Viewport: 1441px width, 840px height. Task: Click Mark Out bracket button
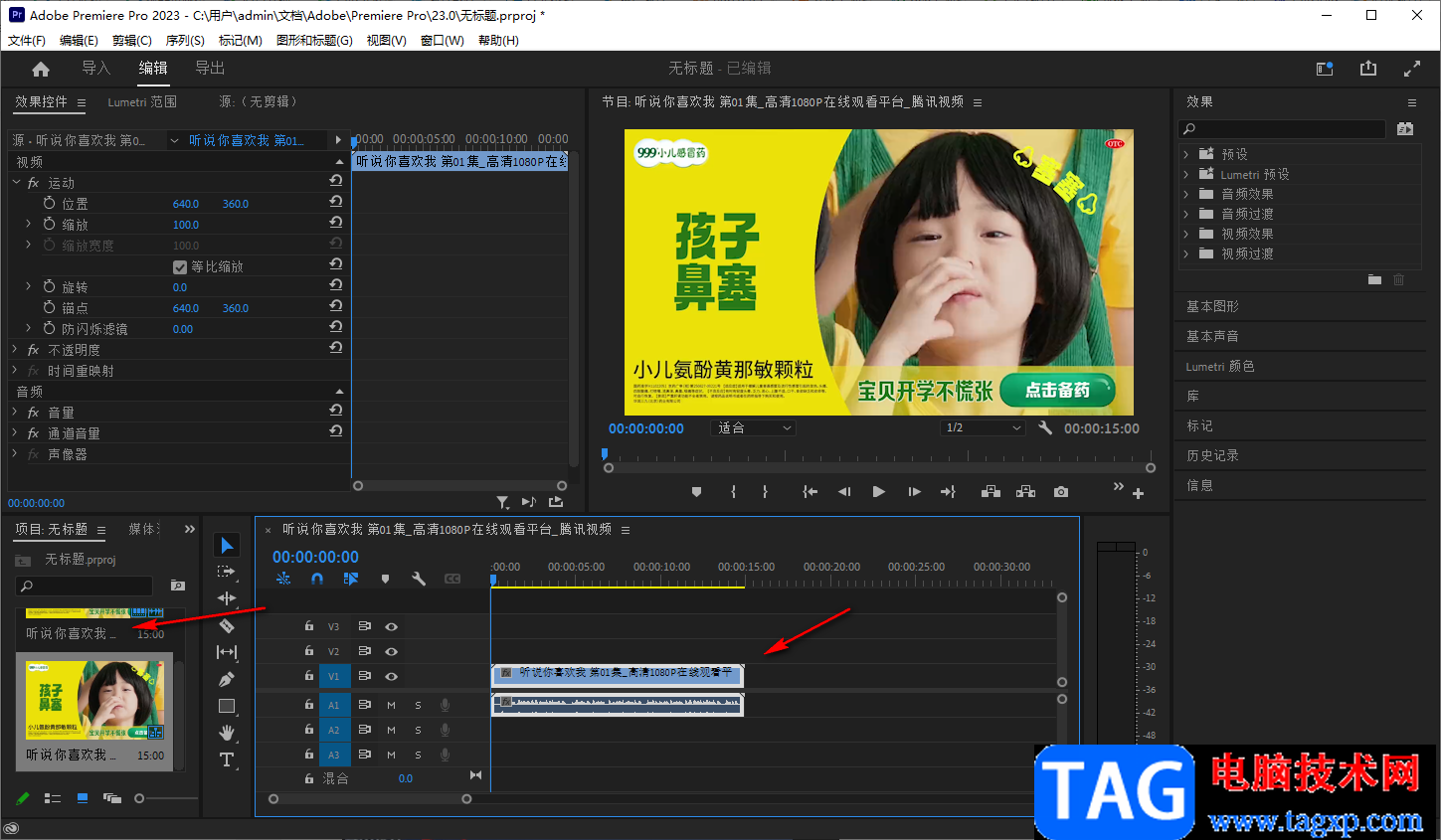765,492
